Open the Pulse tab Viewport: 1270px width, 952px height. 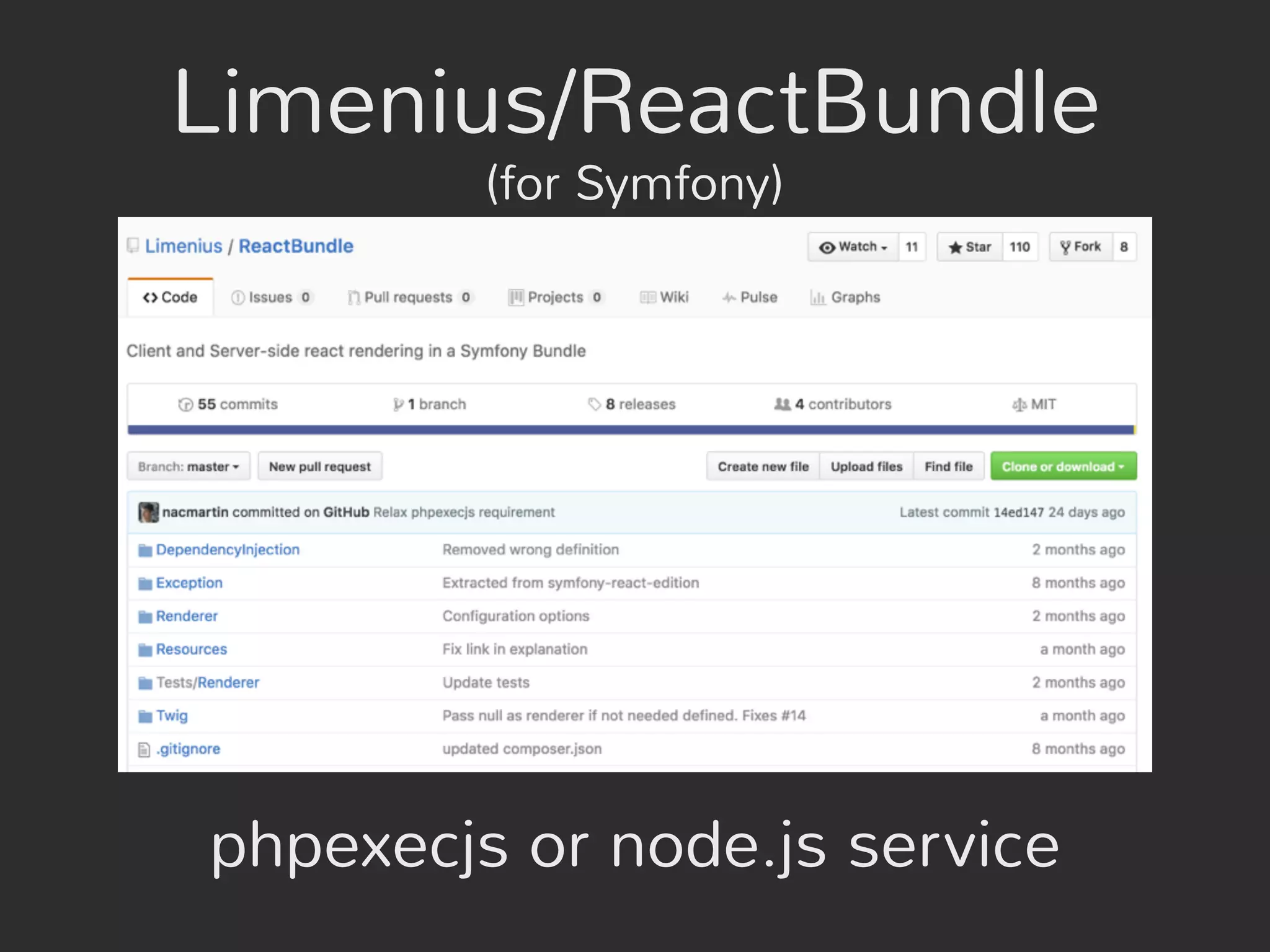tap(750, 297)
